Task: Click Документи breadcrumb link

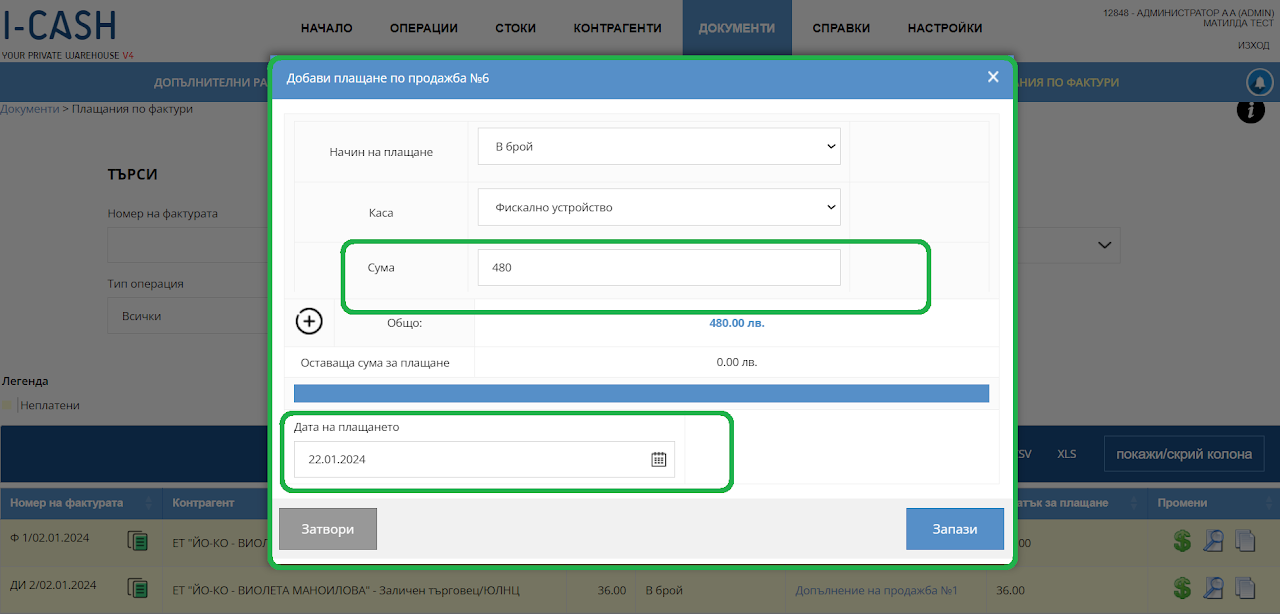Action: tap(30, 108)
